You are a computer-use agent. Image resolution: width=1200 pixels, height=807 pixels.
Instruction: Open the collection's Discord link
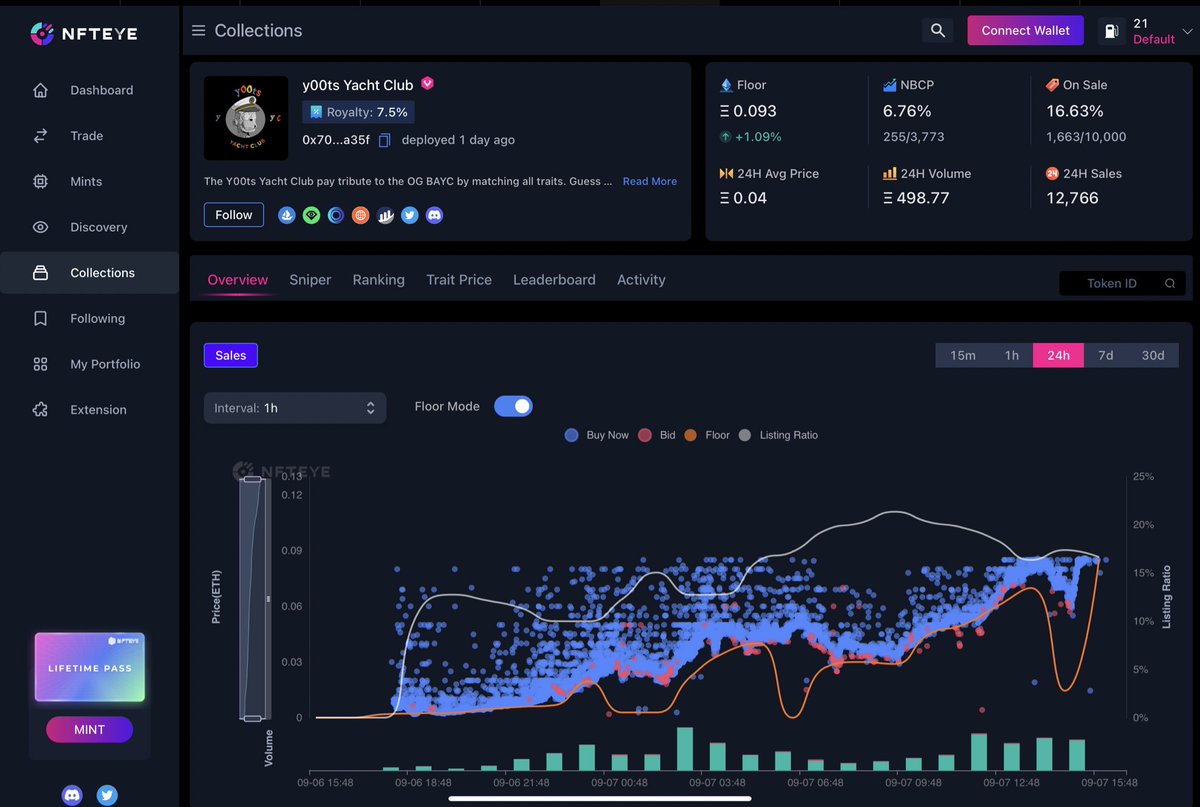pos(434,215)
